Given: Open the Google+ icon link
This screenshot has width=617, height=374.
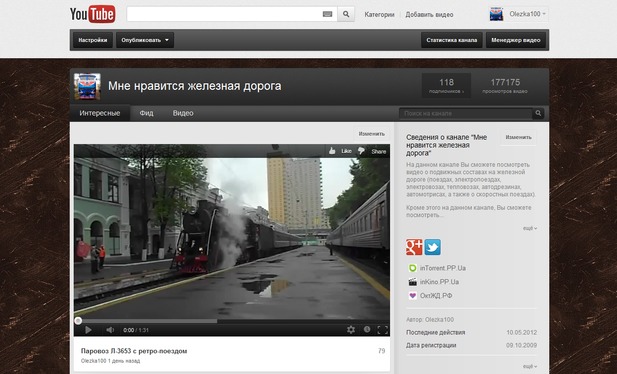Looking at the screenshot, I should coord(414,247).
